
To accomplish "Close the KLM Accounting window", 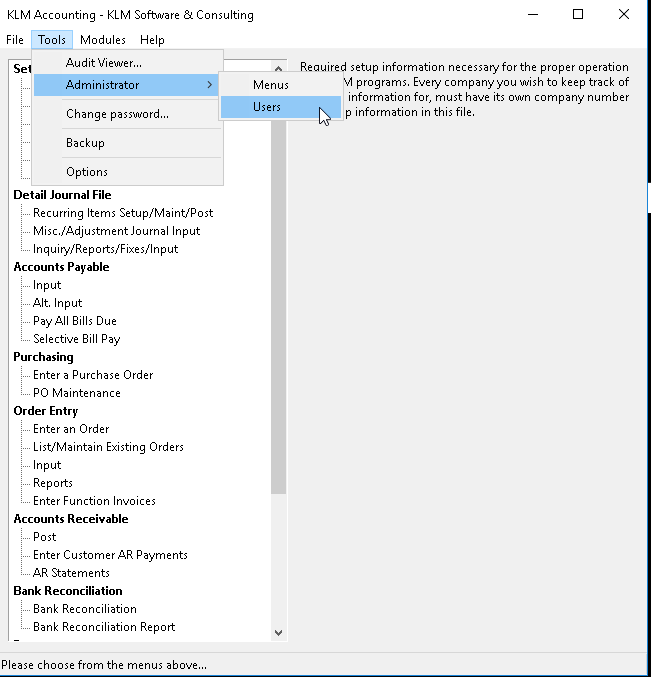I will (624, 14).
